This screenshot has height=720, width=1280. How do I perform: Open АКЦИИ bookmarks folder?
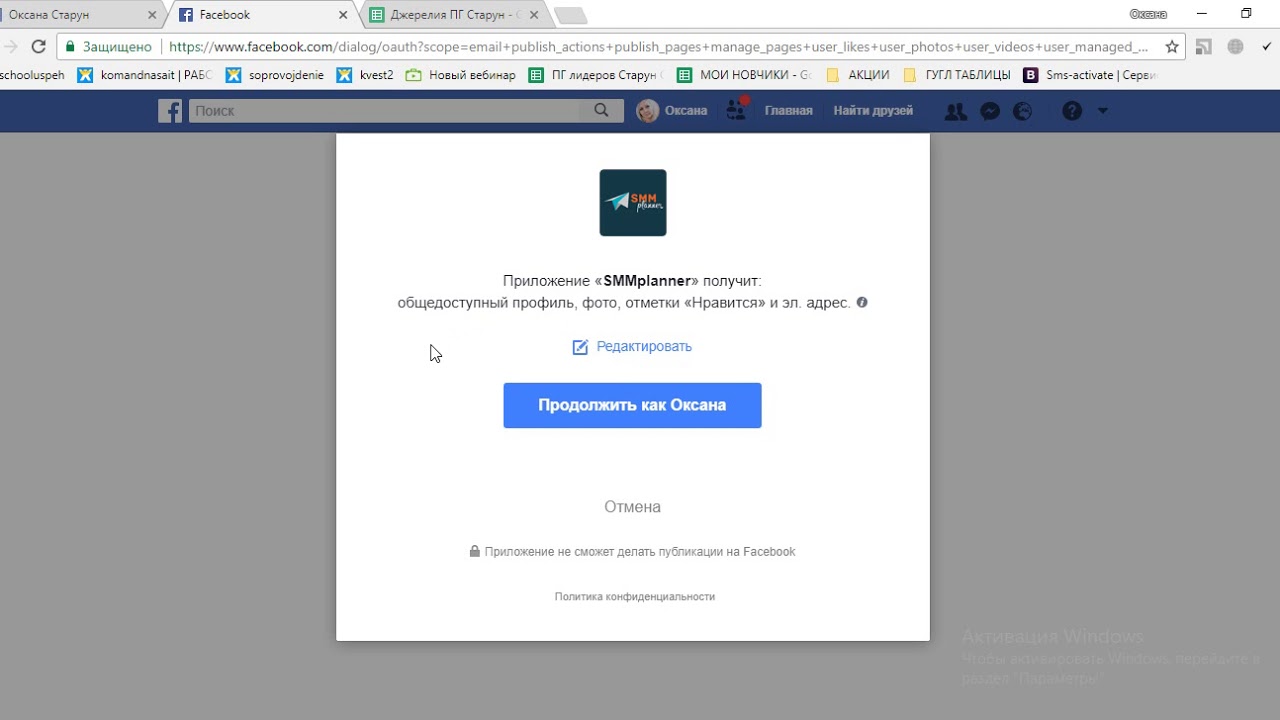[x=858, y=75]
